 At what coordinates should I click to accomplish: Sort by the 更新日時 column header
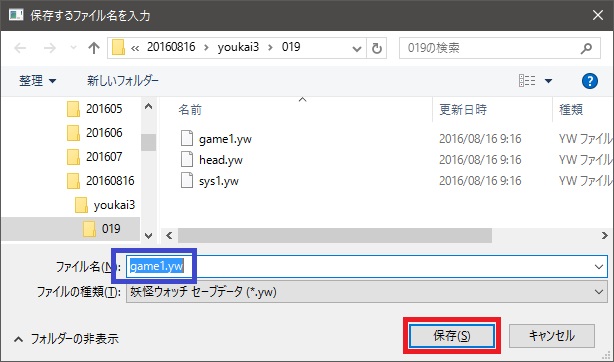[463, 110]
